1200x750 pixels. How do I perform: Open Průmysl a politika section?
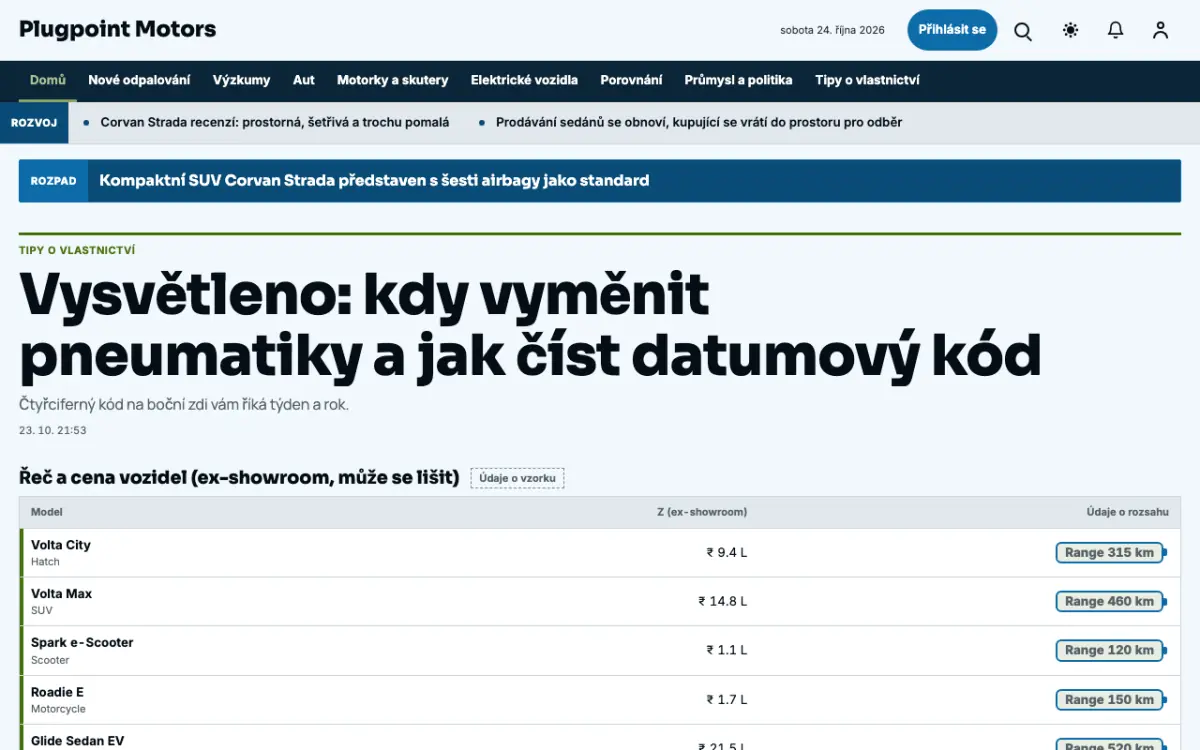[x=738, y=80]
